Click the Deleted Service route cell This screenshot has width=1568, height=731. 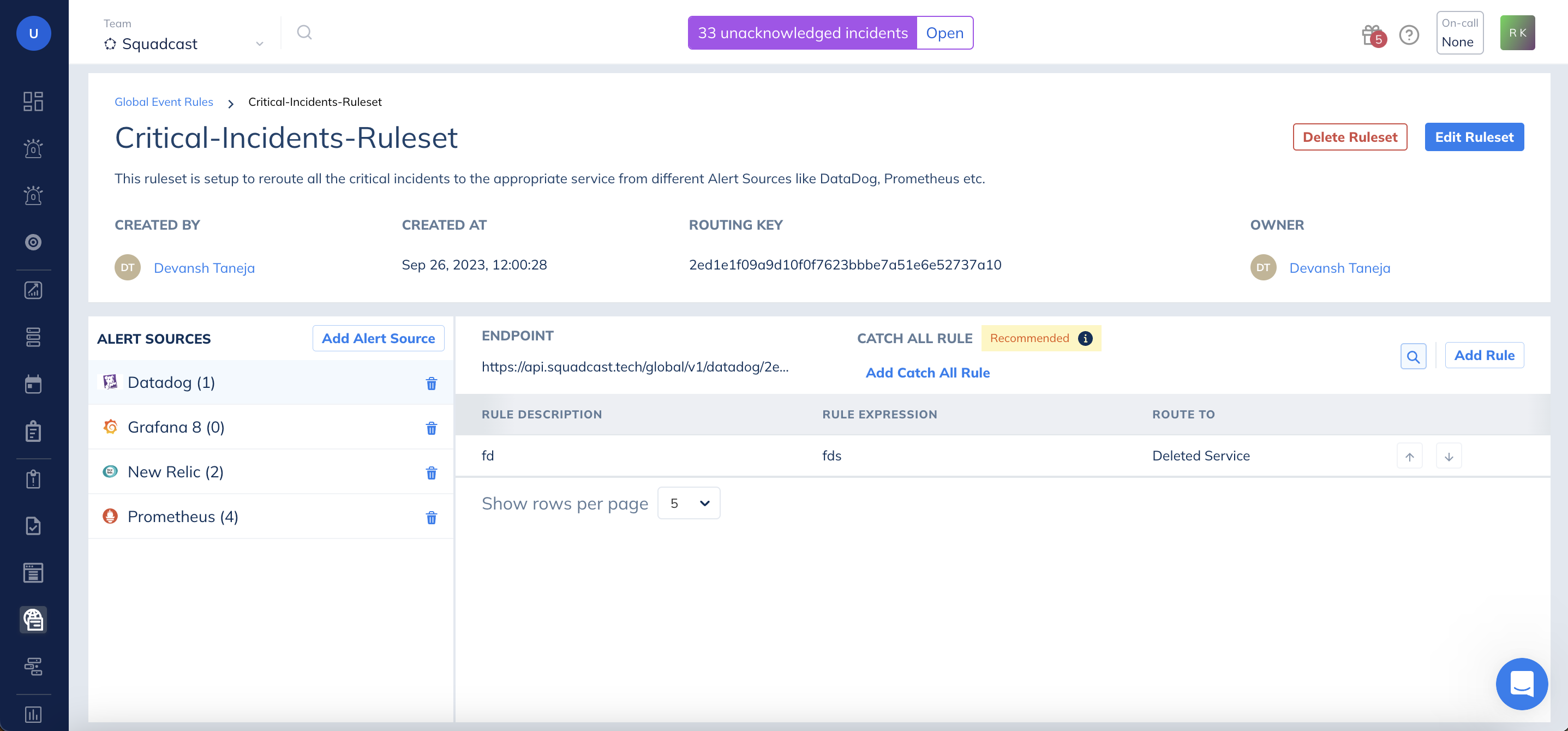coord(1201,456)
